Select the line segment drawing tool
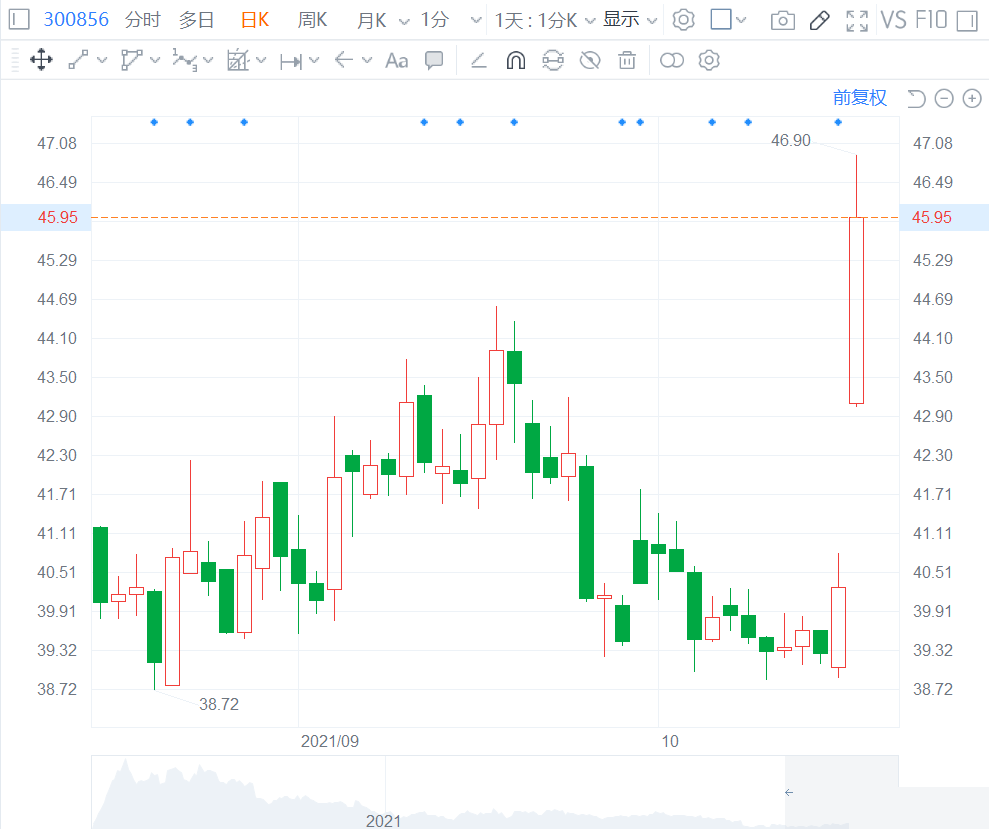 (x=78, y=61)
